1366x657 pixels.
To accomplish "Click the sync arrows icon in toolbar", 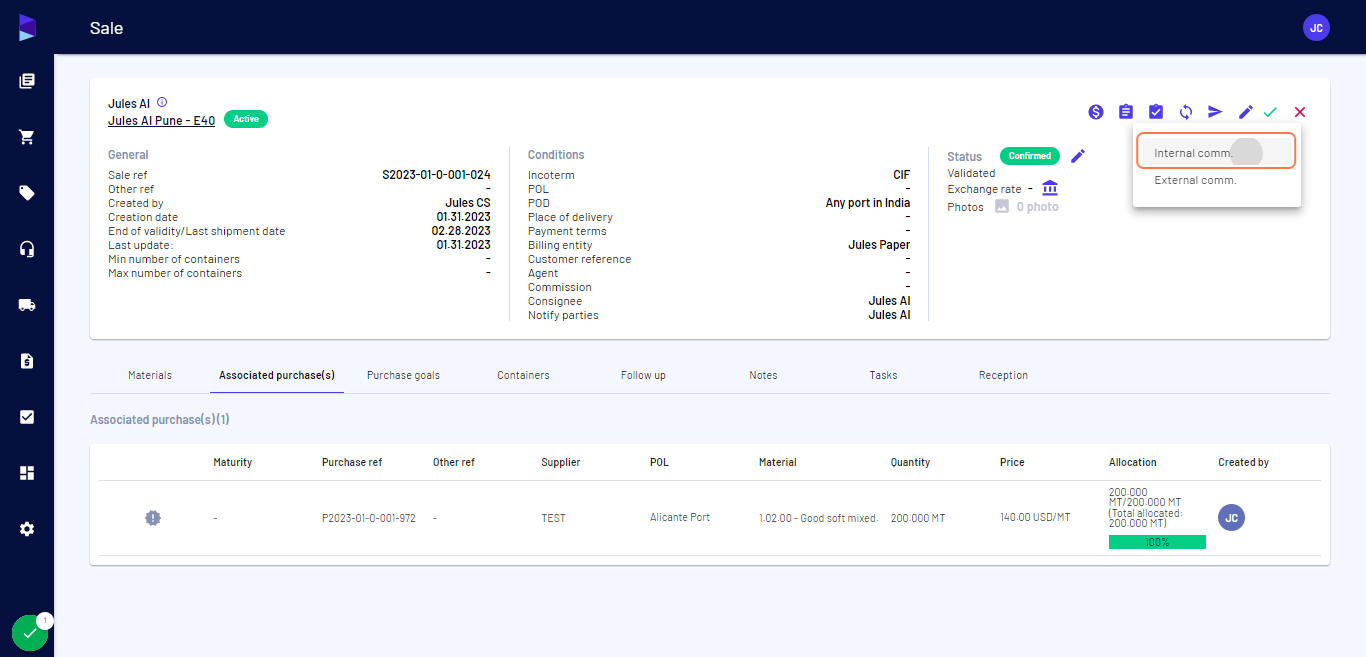I will click(x=1186, y=112).
